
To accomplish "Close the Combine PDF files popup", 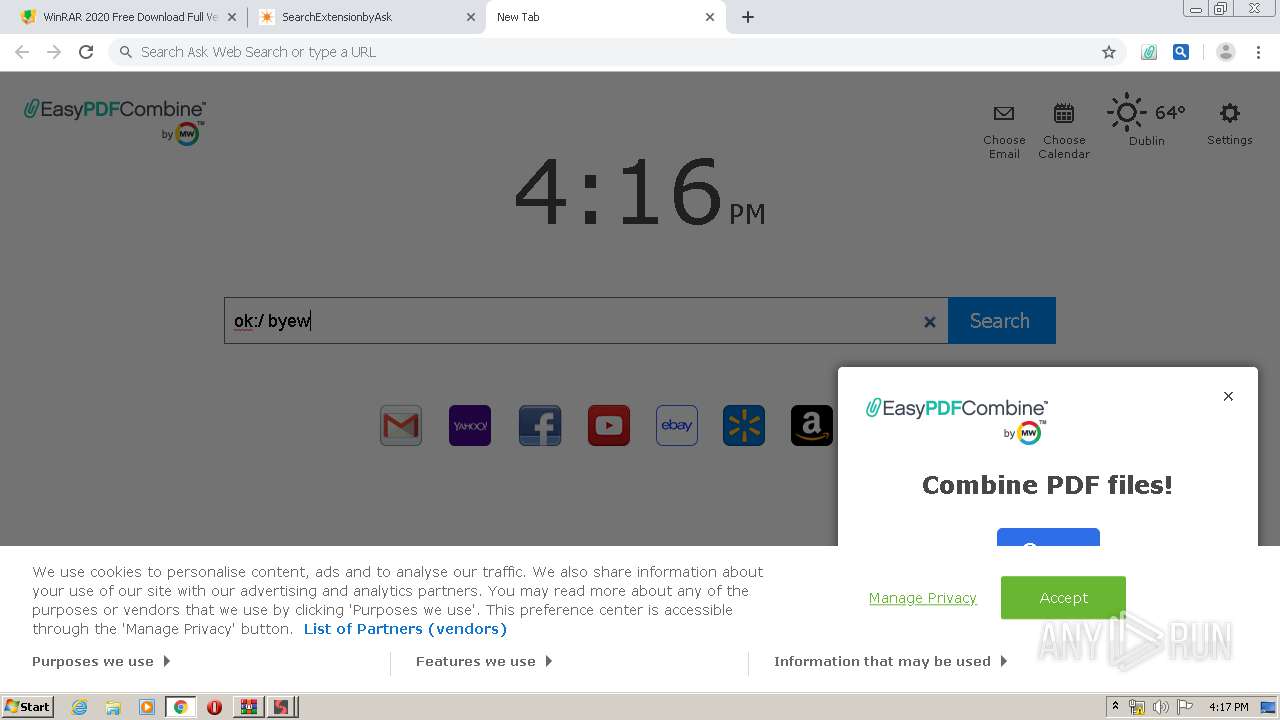I will pyautogui.click(x=1228, y=396).
